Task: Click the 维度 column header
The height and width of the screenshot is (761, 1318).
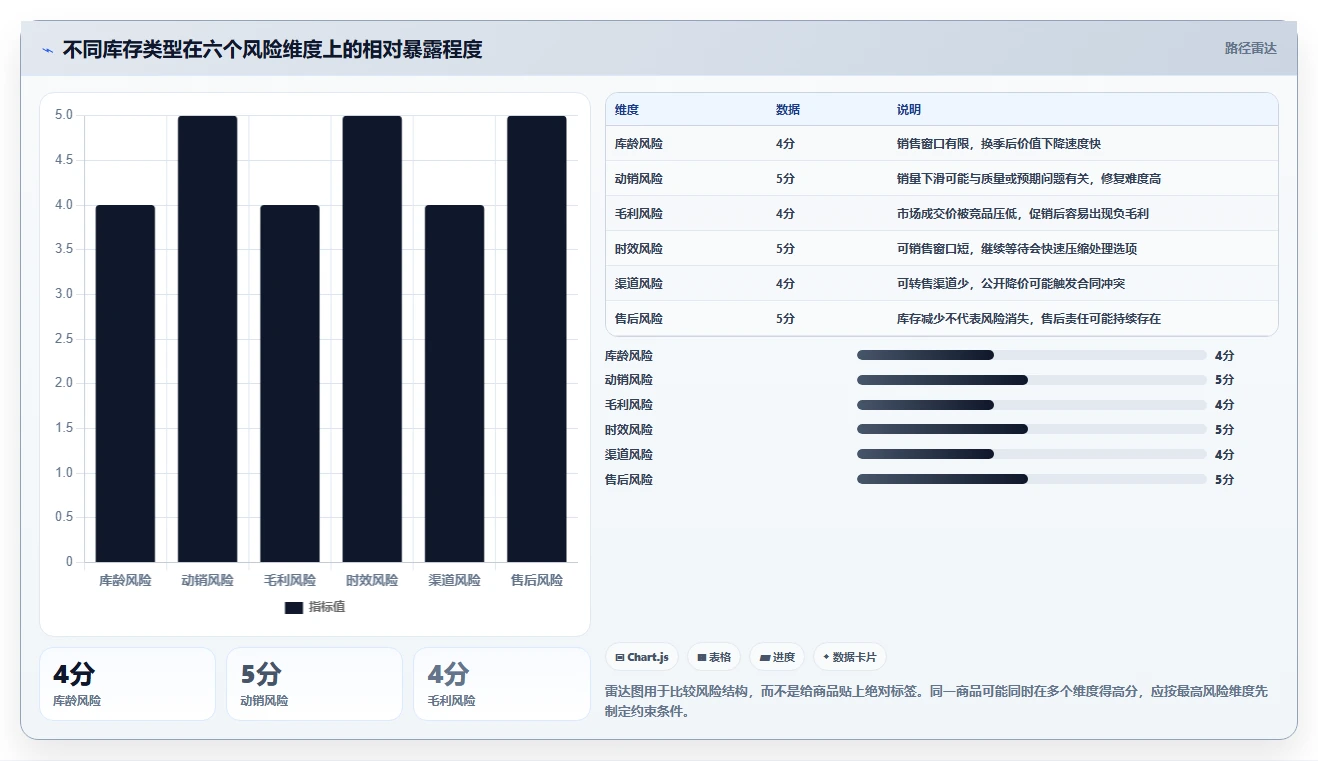Action: 627,110
